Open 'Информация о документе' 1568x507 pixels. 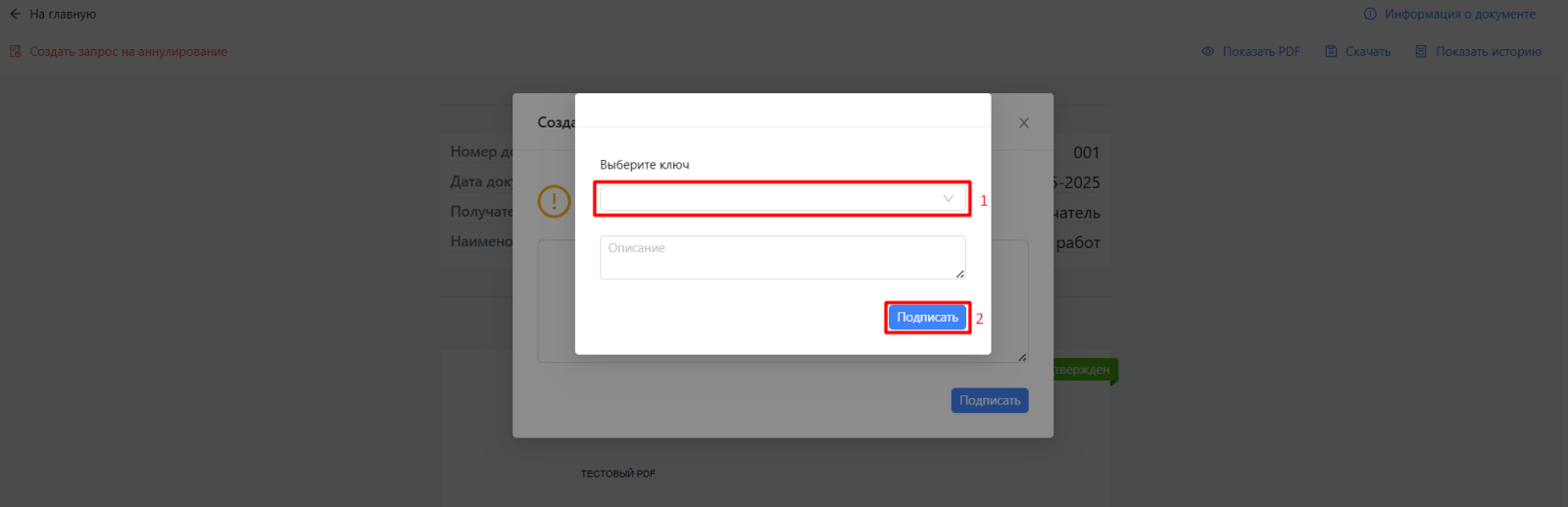1460,14
